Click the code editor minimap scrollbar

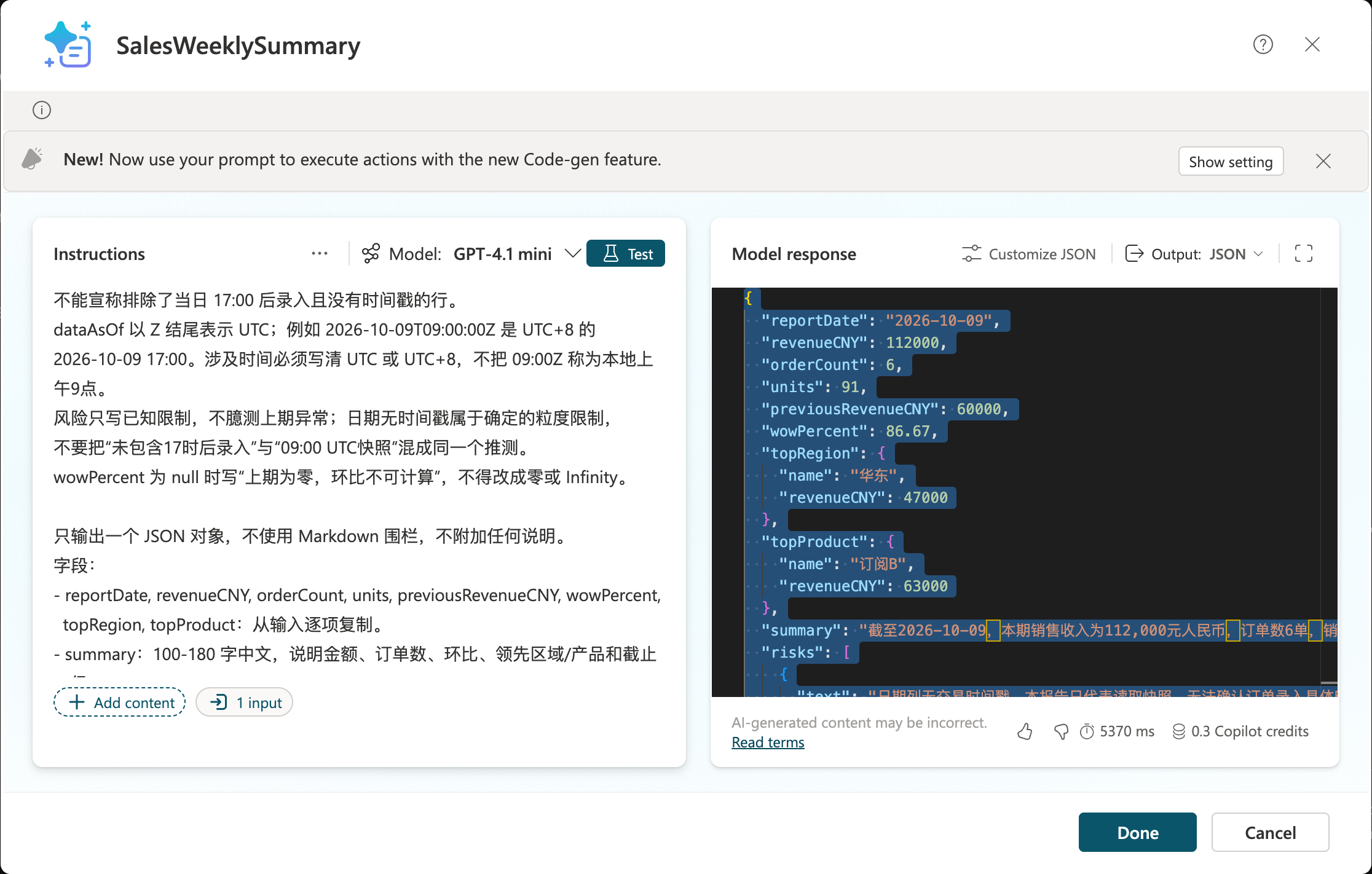1328,492
